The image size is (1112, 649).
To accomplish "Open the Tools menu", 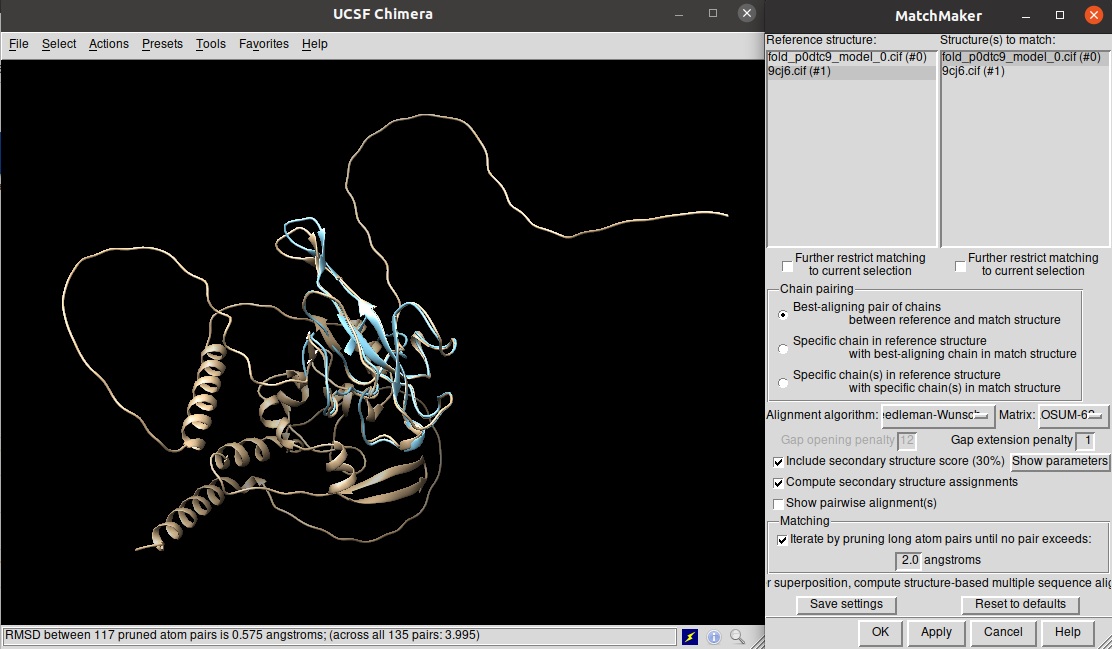I will (211, 44).
